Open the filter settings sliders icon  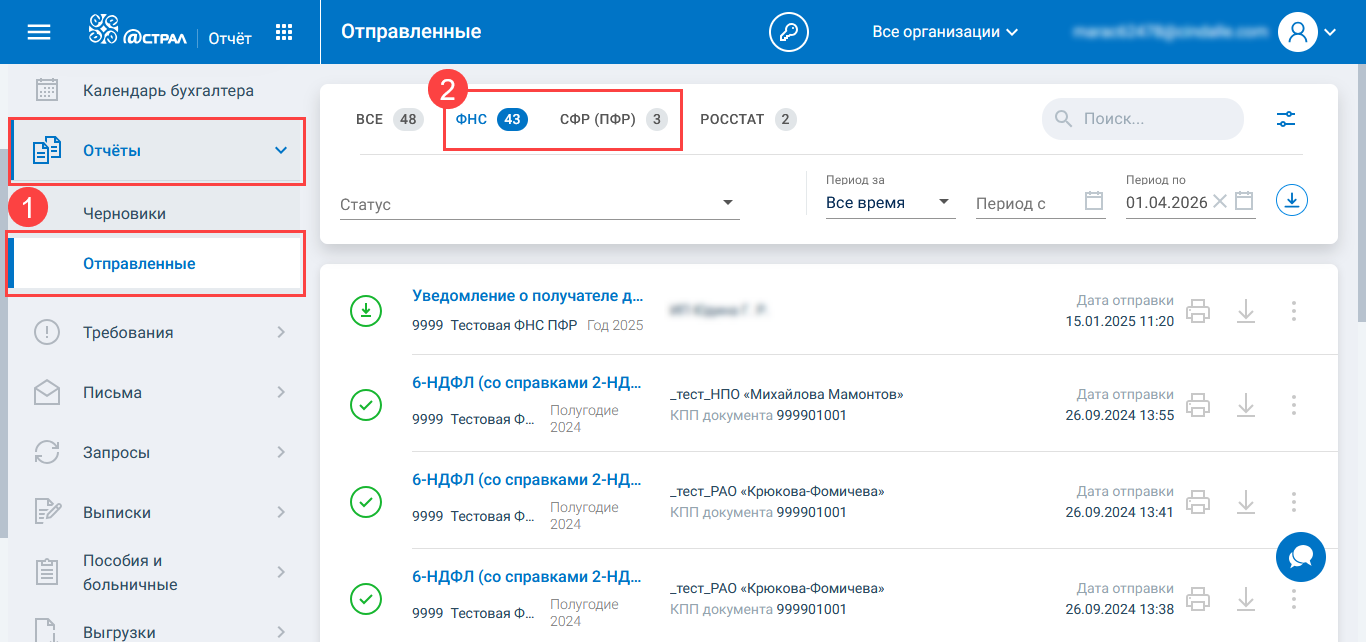[x=1286, y=119]
